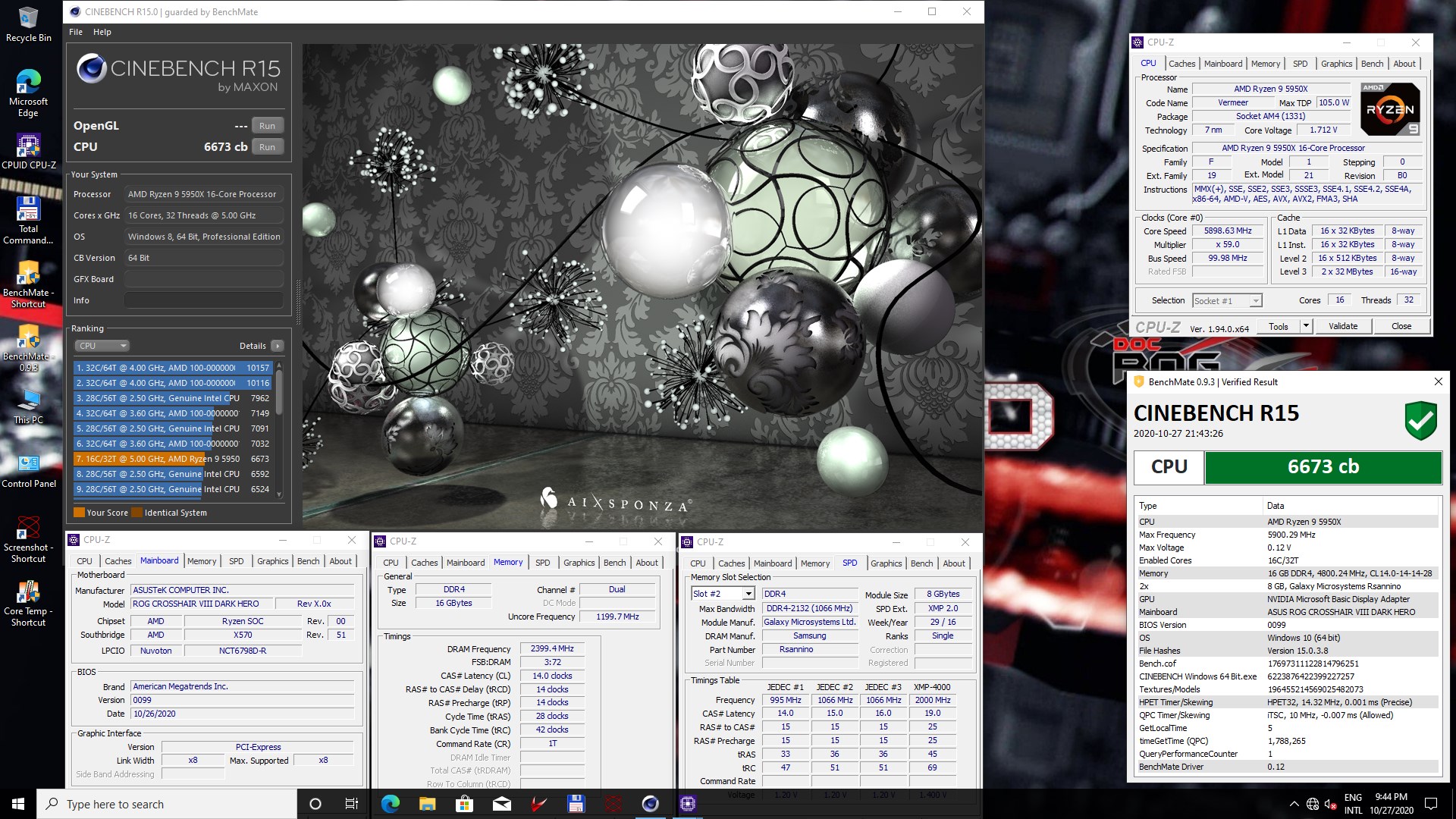The image size is (1456, 819).
Task: Click the Your Score orange swatch
Action: (79, 513)
